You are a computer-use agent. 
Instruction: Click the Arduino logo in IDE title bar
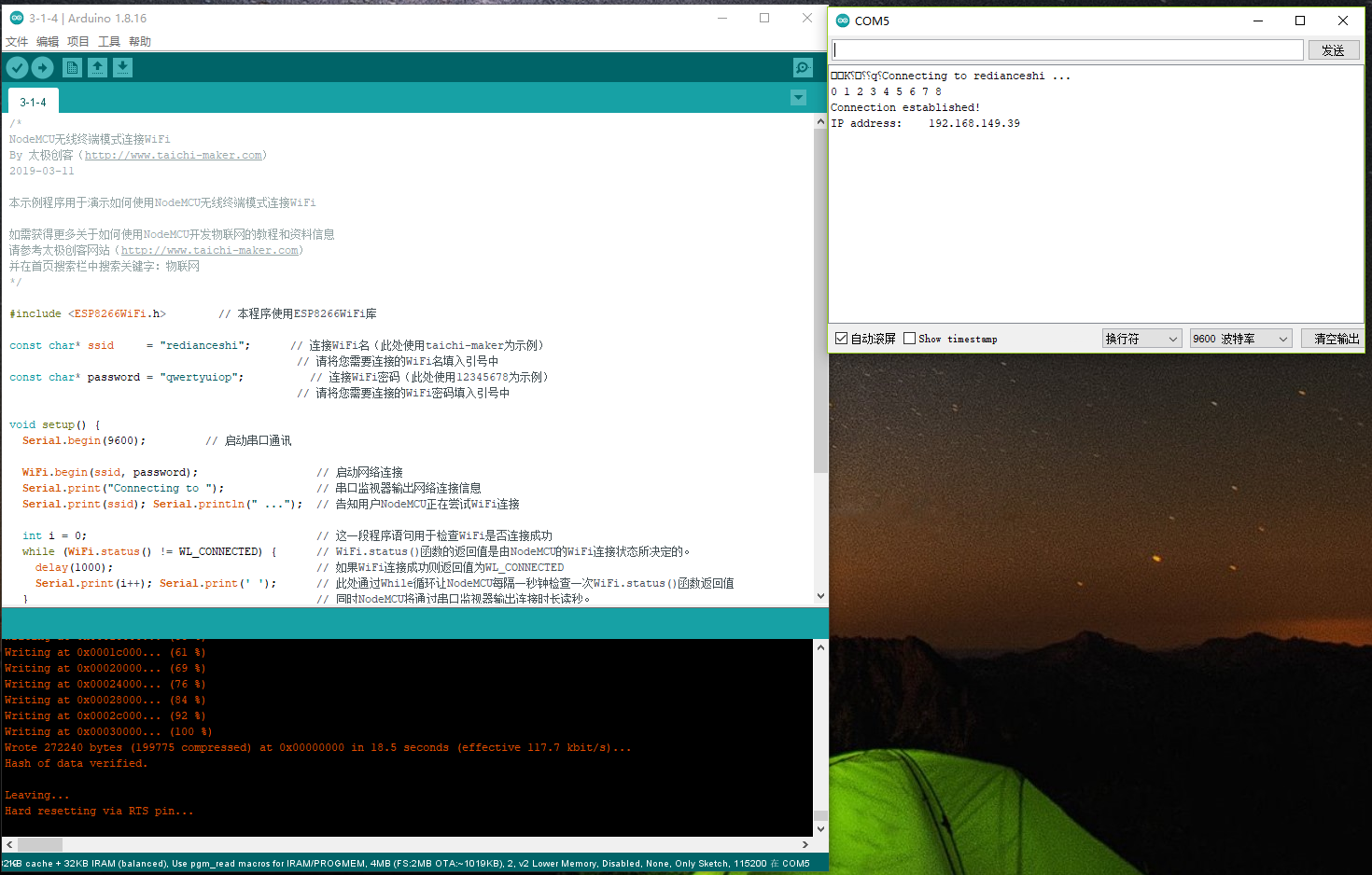(16, 18)
